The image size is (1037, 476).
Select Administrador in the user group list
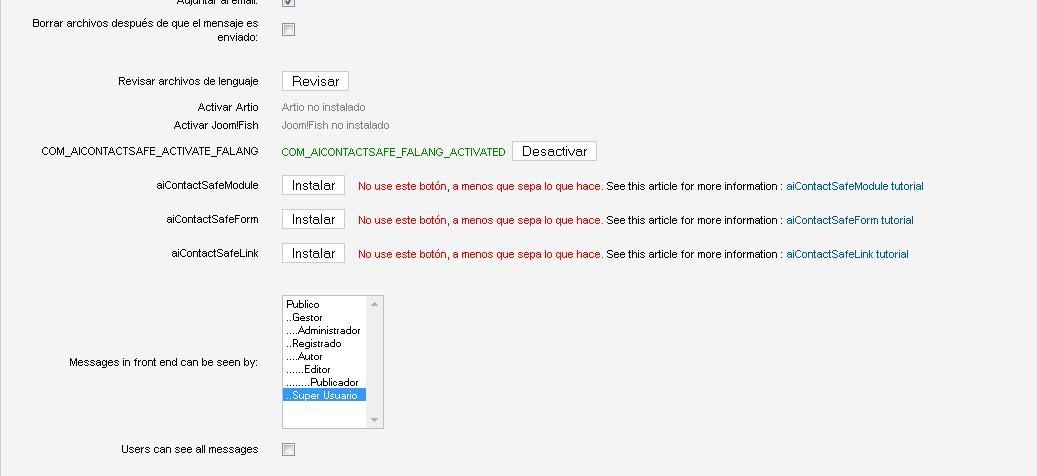pyautogui.click(x=324, y=331)
